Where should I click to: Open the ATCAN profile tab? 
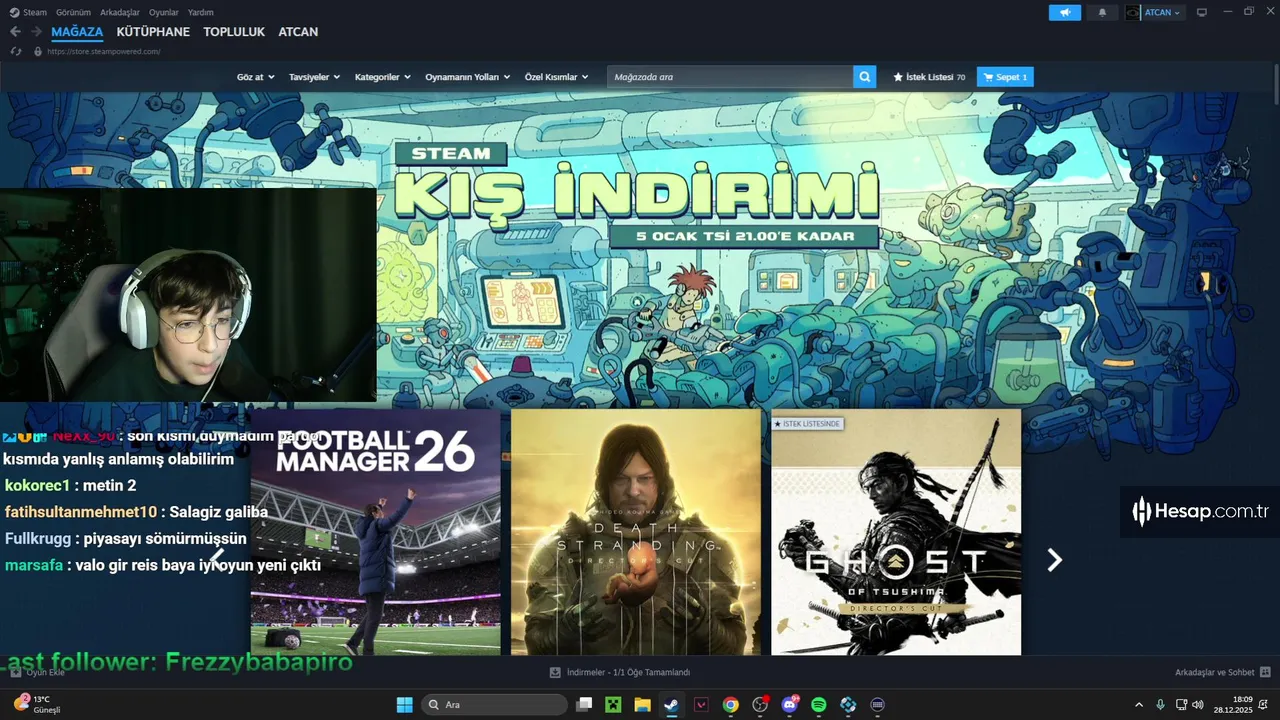pyautogui.click(x=298, y=32)
